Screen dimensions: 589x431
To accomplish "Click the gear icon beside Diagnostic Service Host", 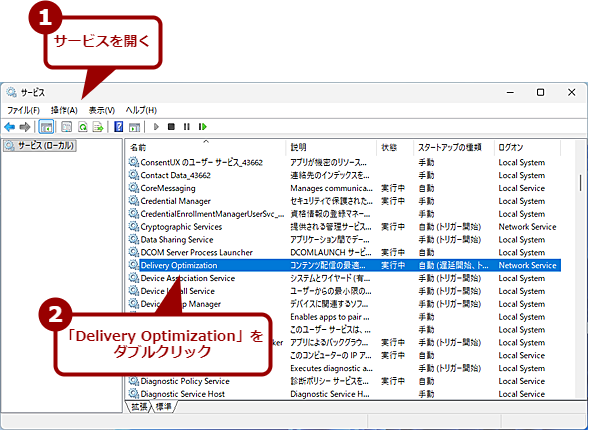I will 133,394.
